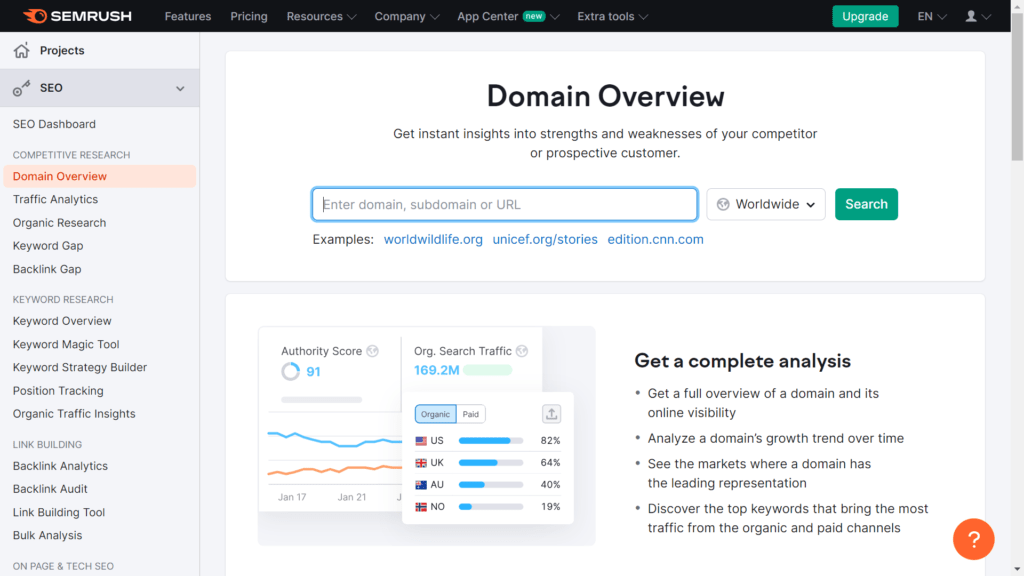The height and width of the screenshot is (576, 1024).
Task: Click the Projects home icon
Action: point(22,50)
